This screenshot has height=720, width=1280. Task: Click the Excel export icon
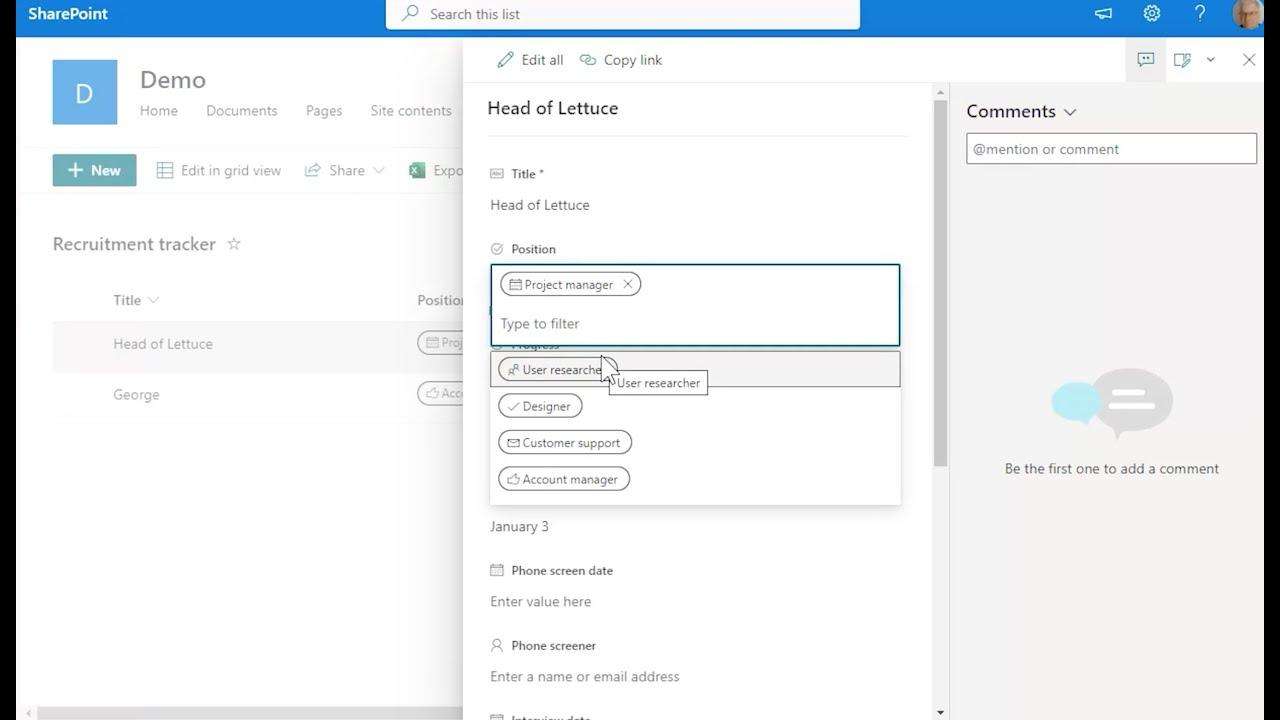click(x=417, y=170)
